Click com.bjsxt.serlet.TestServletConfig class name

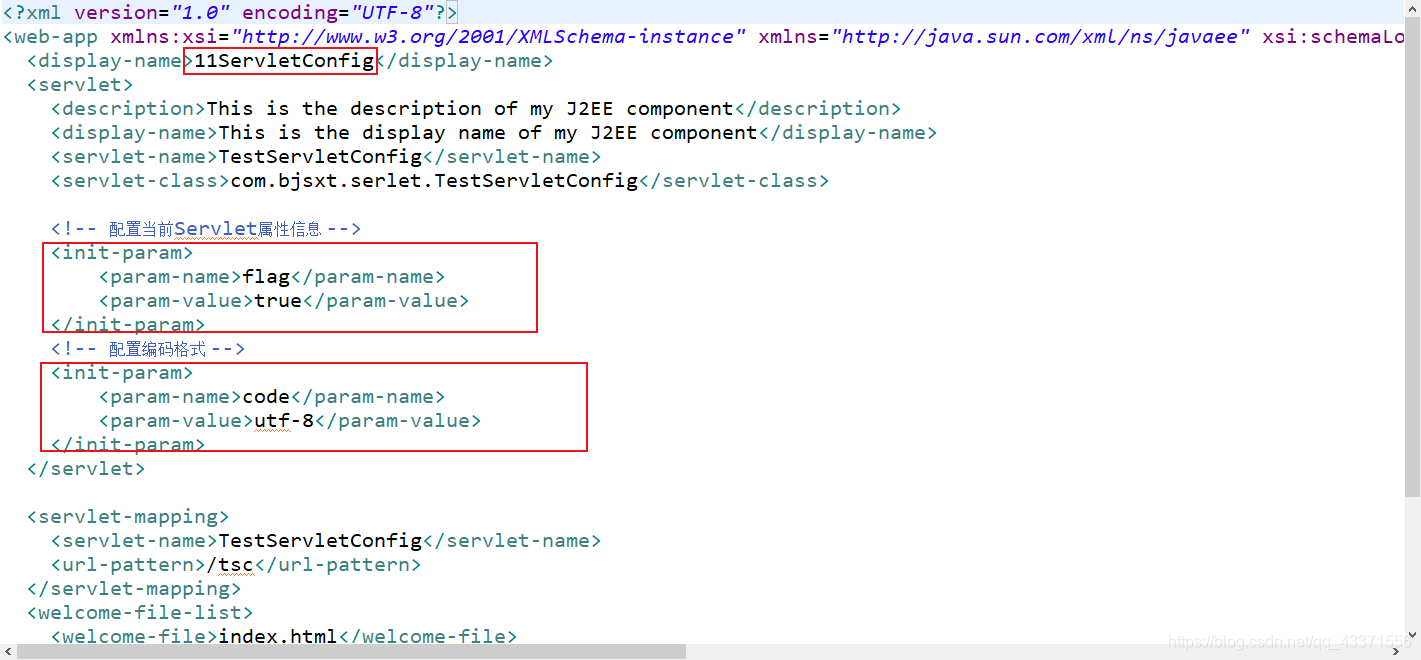(434, 181)
